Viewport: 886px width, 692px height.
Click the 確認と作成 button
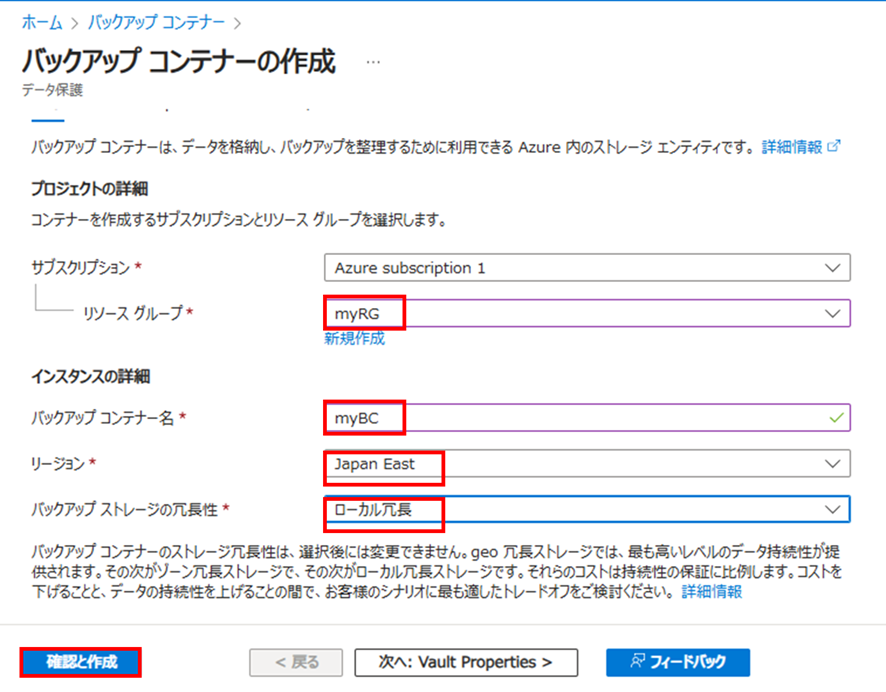[81, 662]
